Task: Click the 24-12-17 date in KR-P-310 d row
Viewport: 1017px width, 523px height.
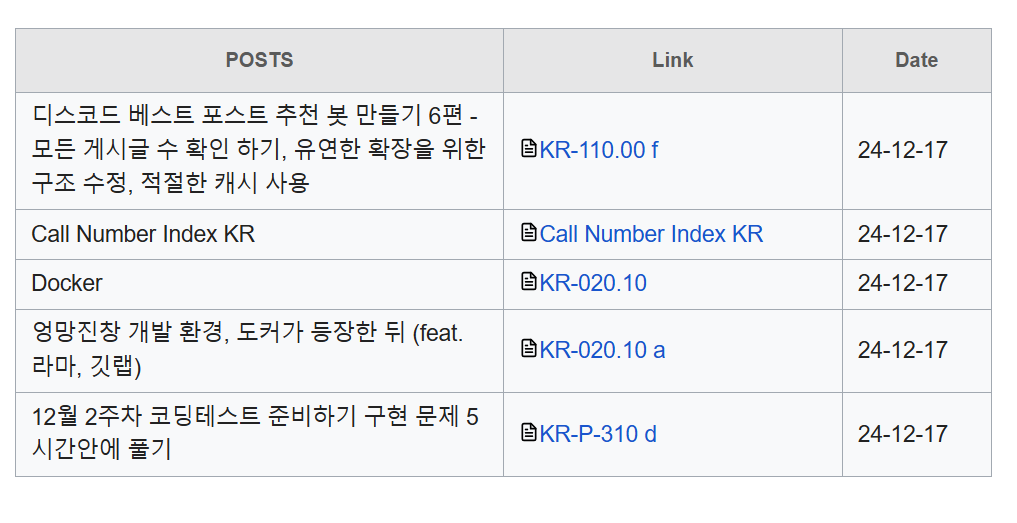Action: click(x=902, y=434)
